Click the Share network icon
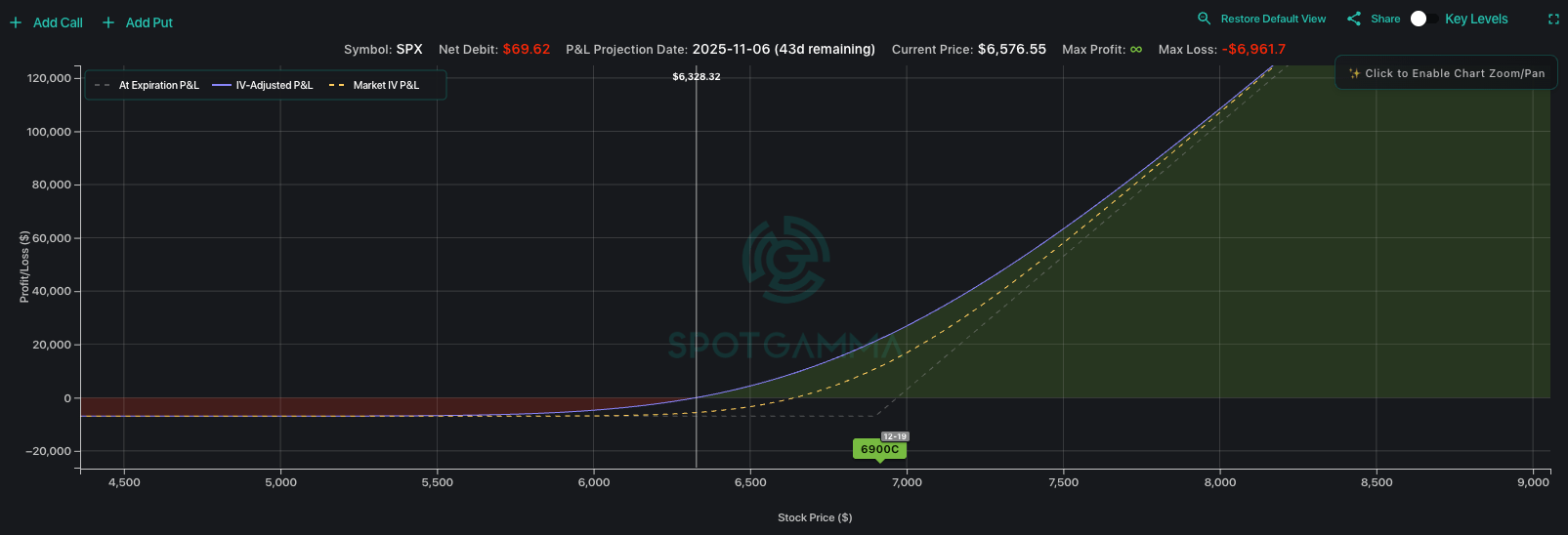This screenshot has width=1568, height=535. click(1353, 19)
